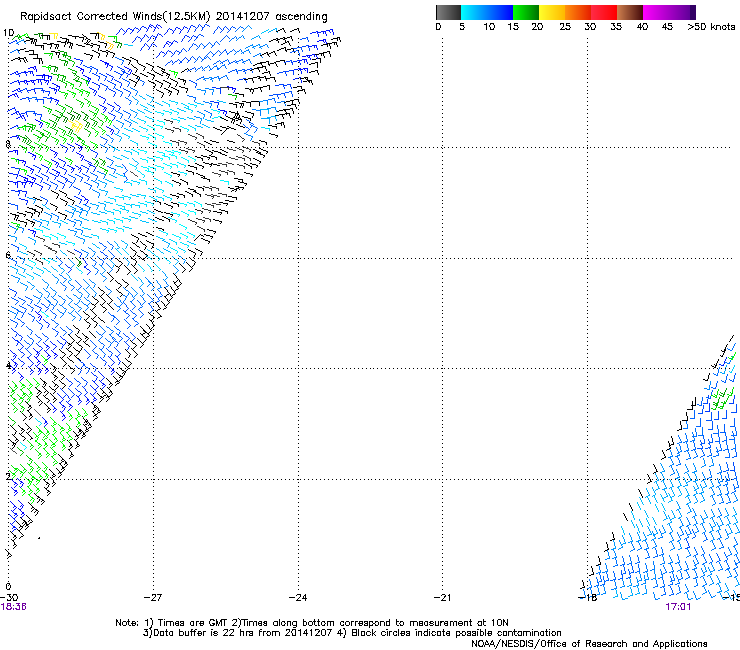740x650 pixels.
Task: Select the cyan-to-blue 5-15 knots color band
Action: click(487, 12)
